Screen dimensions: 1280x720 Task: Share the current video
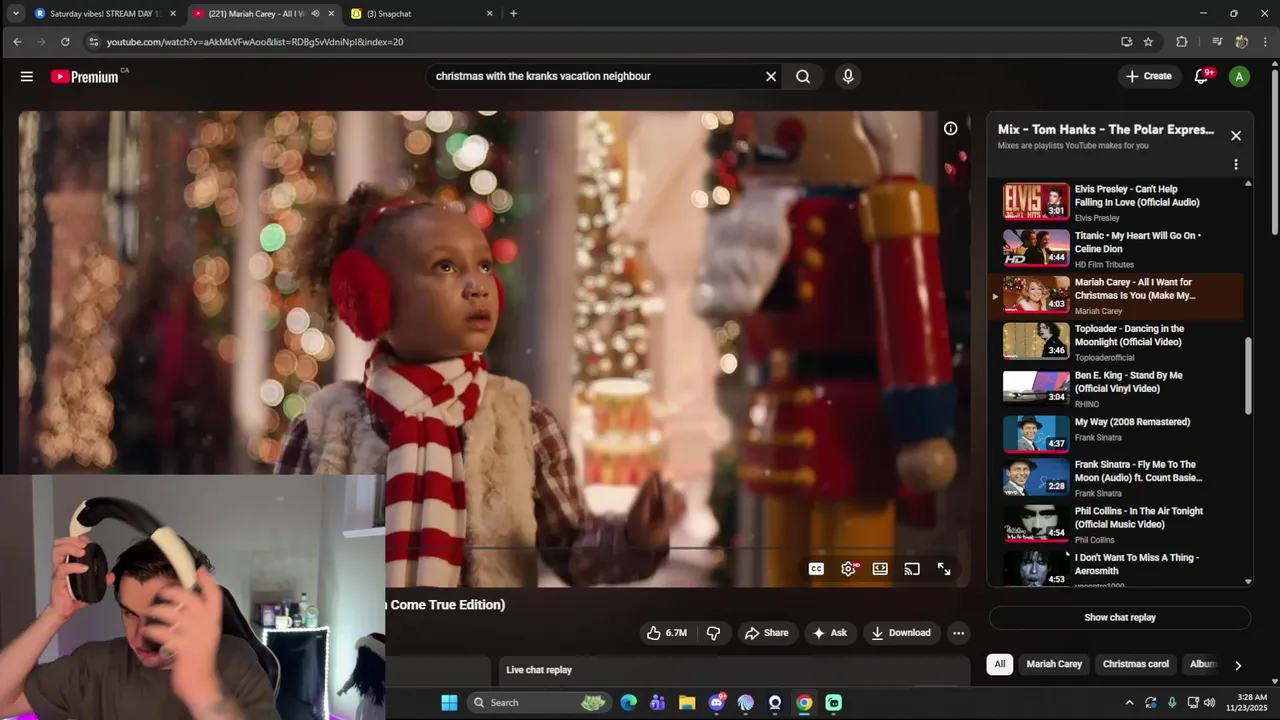(x=766, y=633)
